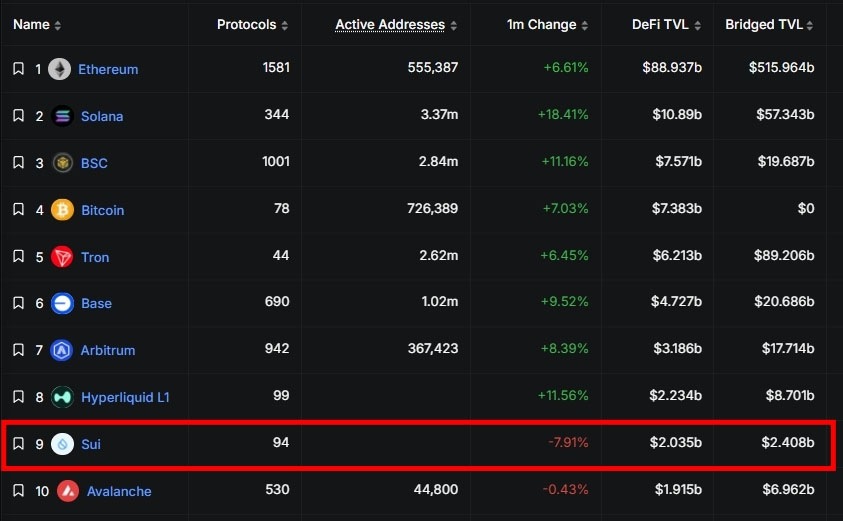Select Avalanche's 44,800 active addresses
This screenshot has height=521, width=843.
[436, 489]
